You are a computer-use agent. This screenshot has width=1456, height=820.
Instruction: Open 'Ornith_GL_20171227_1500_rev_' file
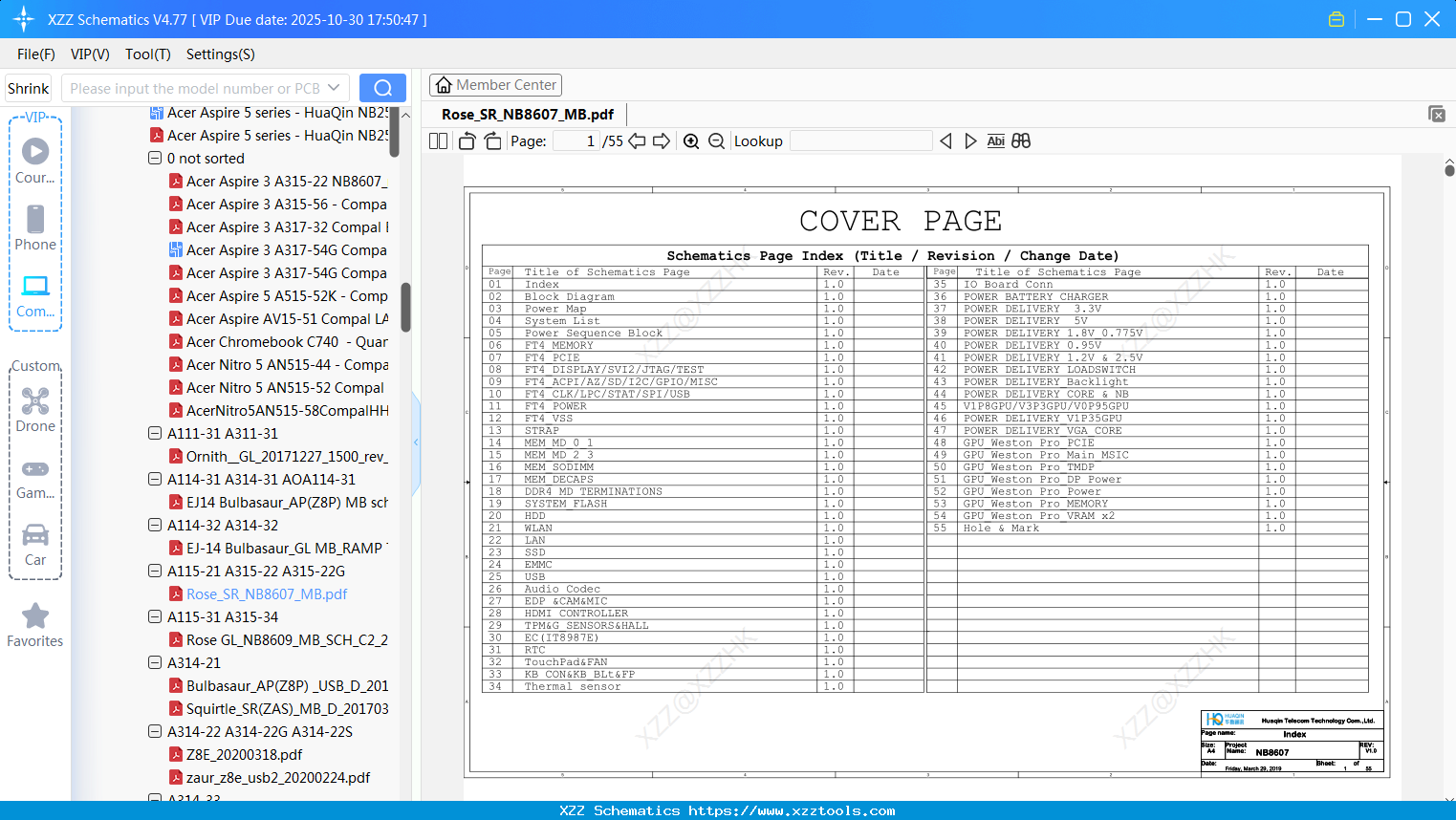[x=287, y=456]
